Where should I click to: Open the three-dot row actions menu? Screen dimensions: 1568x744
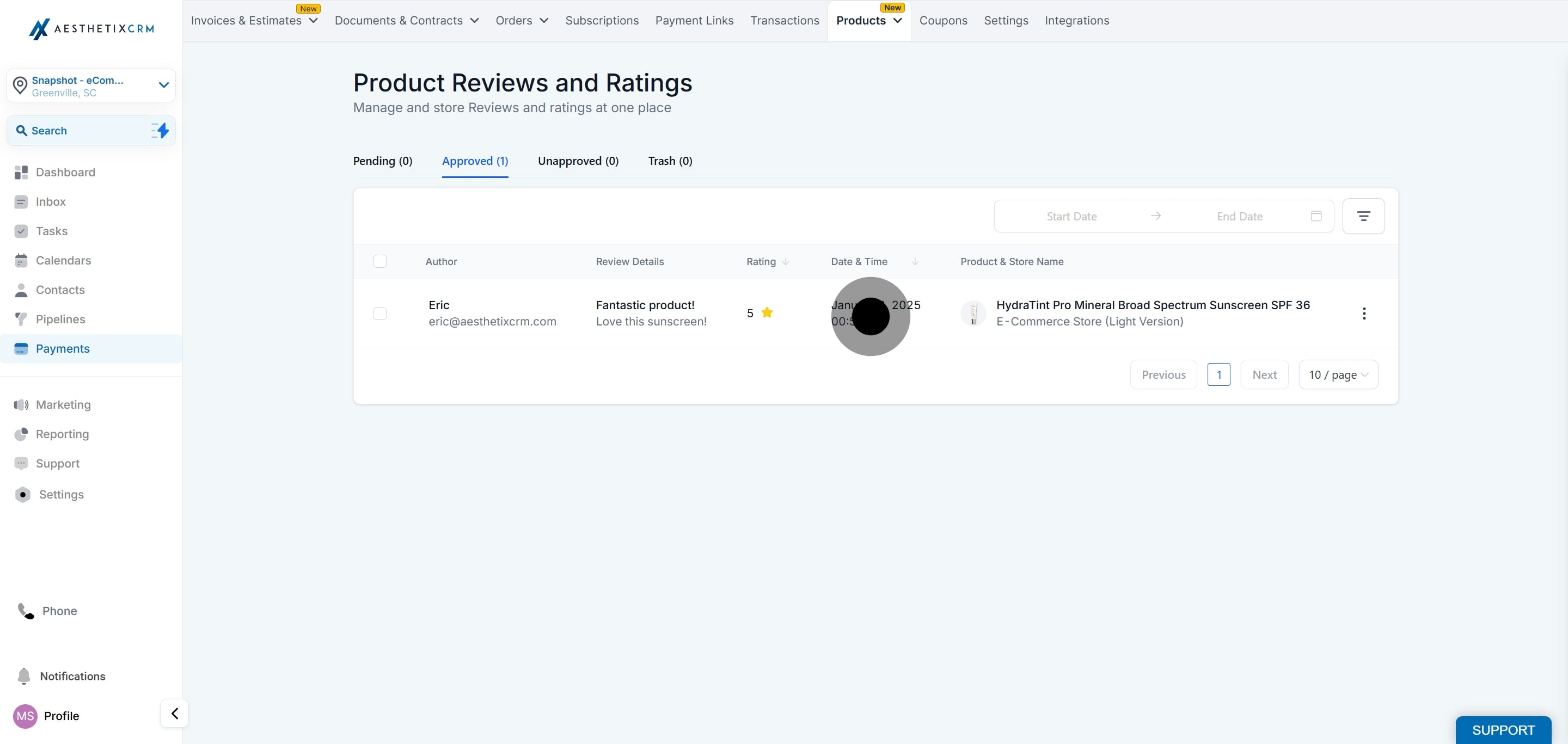(1363, 313)
